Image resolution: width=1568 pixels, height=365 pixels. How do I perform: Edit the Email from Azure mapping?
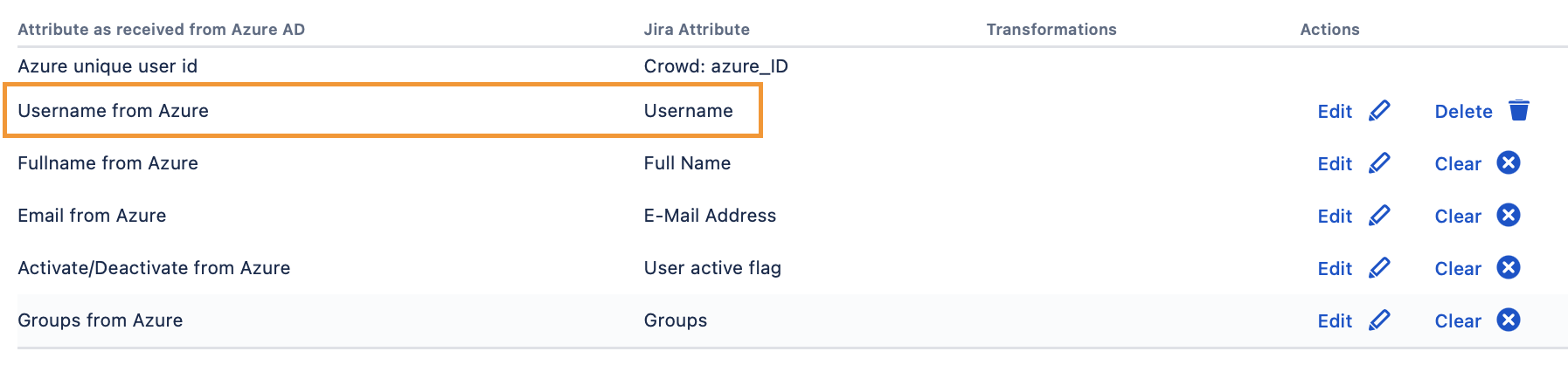coord(1335,217)
